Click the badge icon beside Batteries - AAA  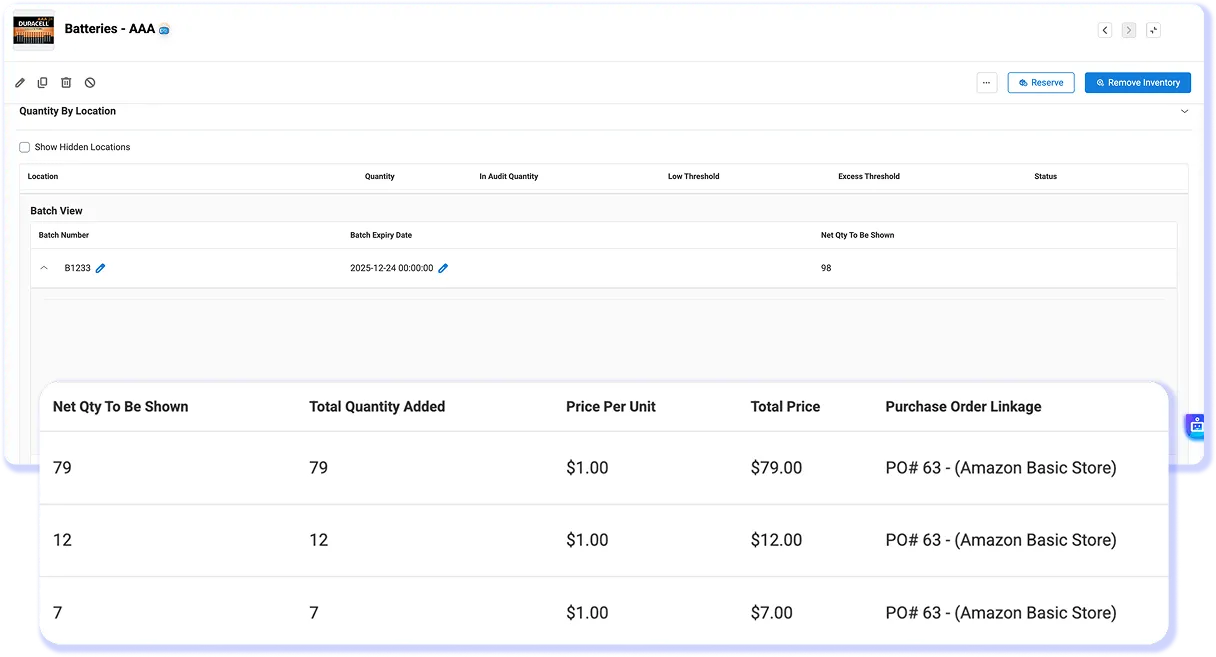click(164, 30)
